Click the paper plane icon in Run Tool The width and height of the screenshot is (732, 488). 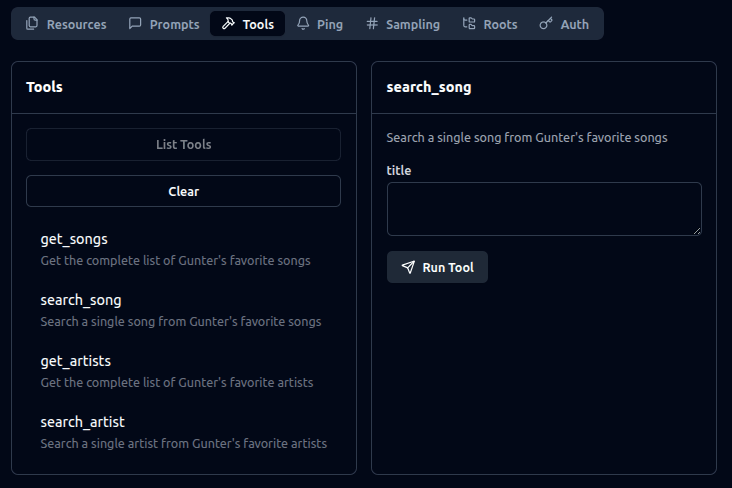408,268
